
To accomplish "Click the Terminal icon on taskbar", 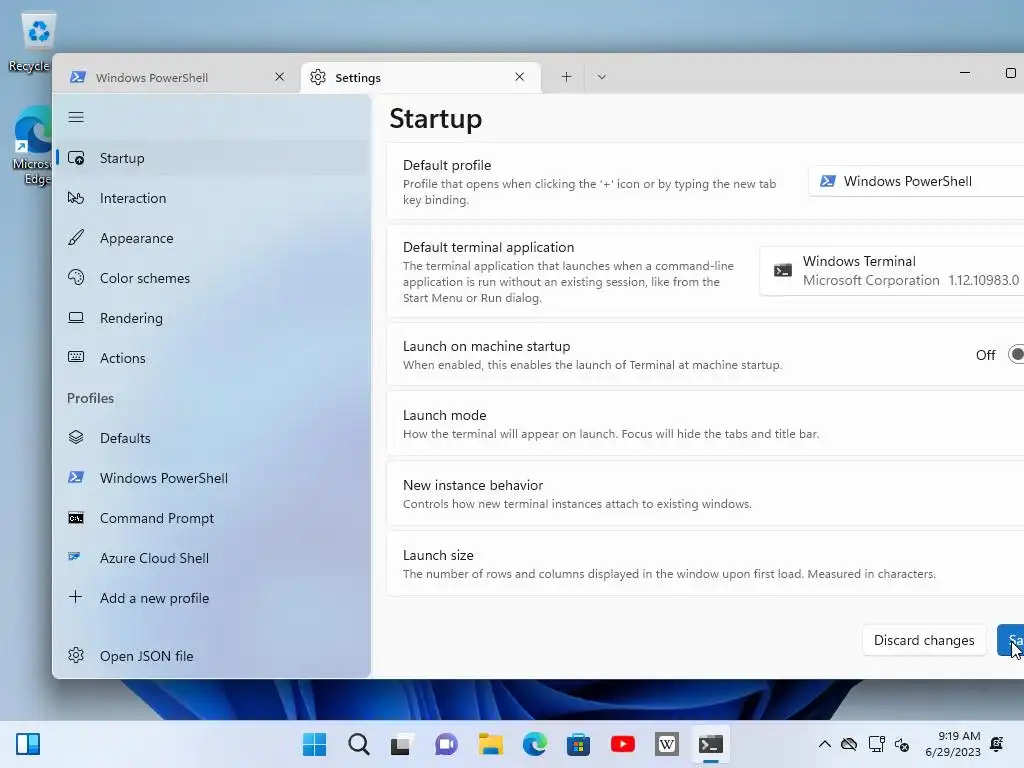I will pos(711,744).
